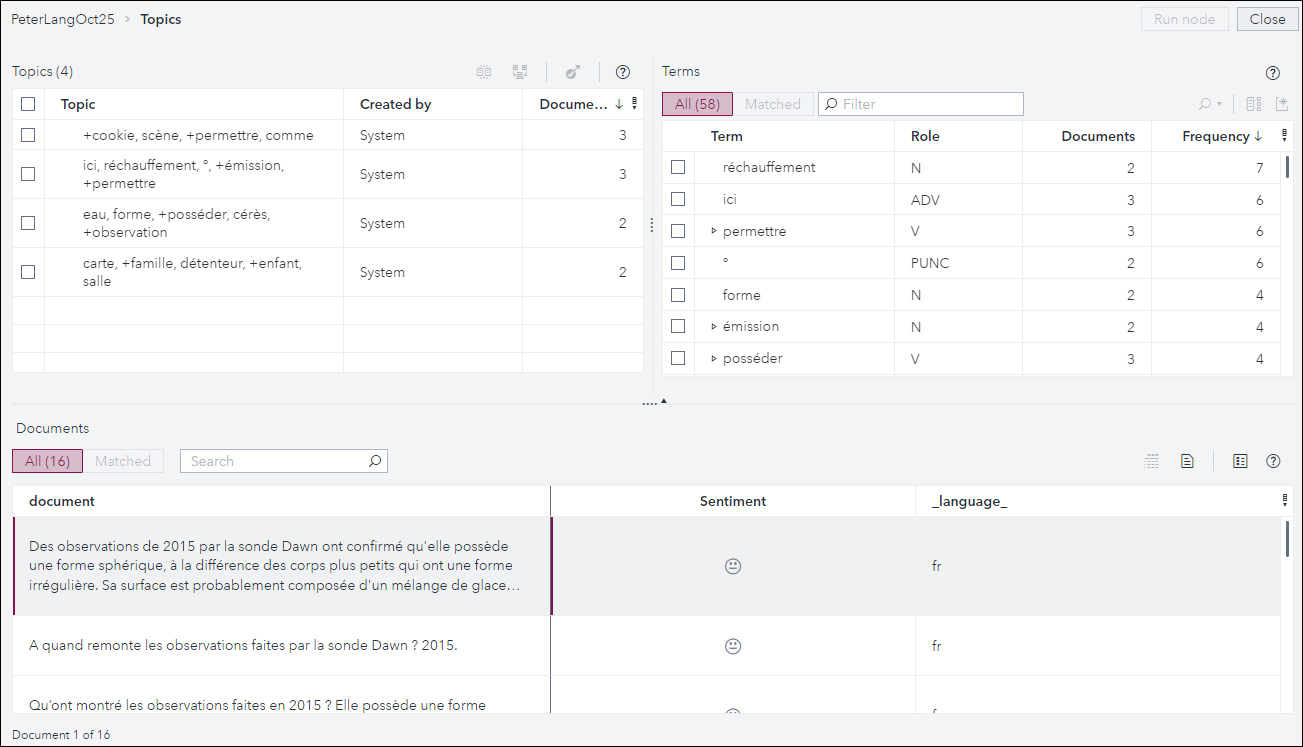
Task: Open the term map icon in Terms panel
Action: (x=1250, y=104)
